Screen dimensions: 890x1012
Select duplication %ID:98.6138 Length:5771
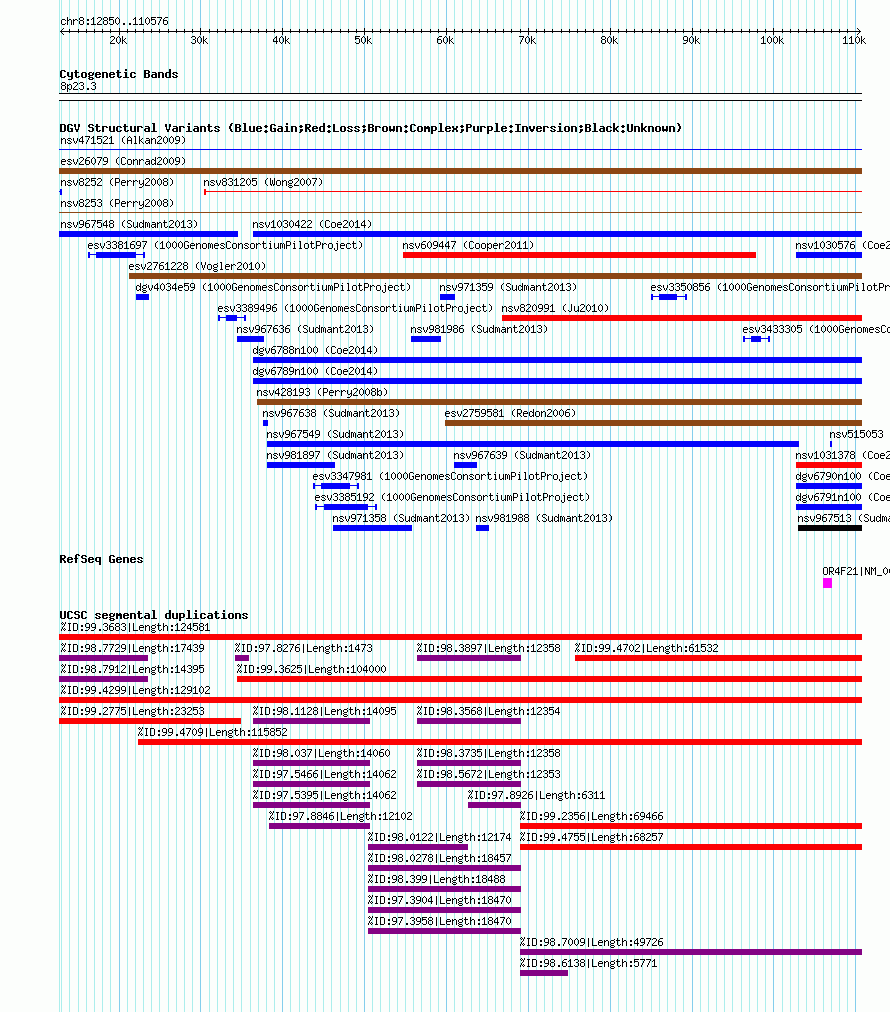589,963
